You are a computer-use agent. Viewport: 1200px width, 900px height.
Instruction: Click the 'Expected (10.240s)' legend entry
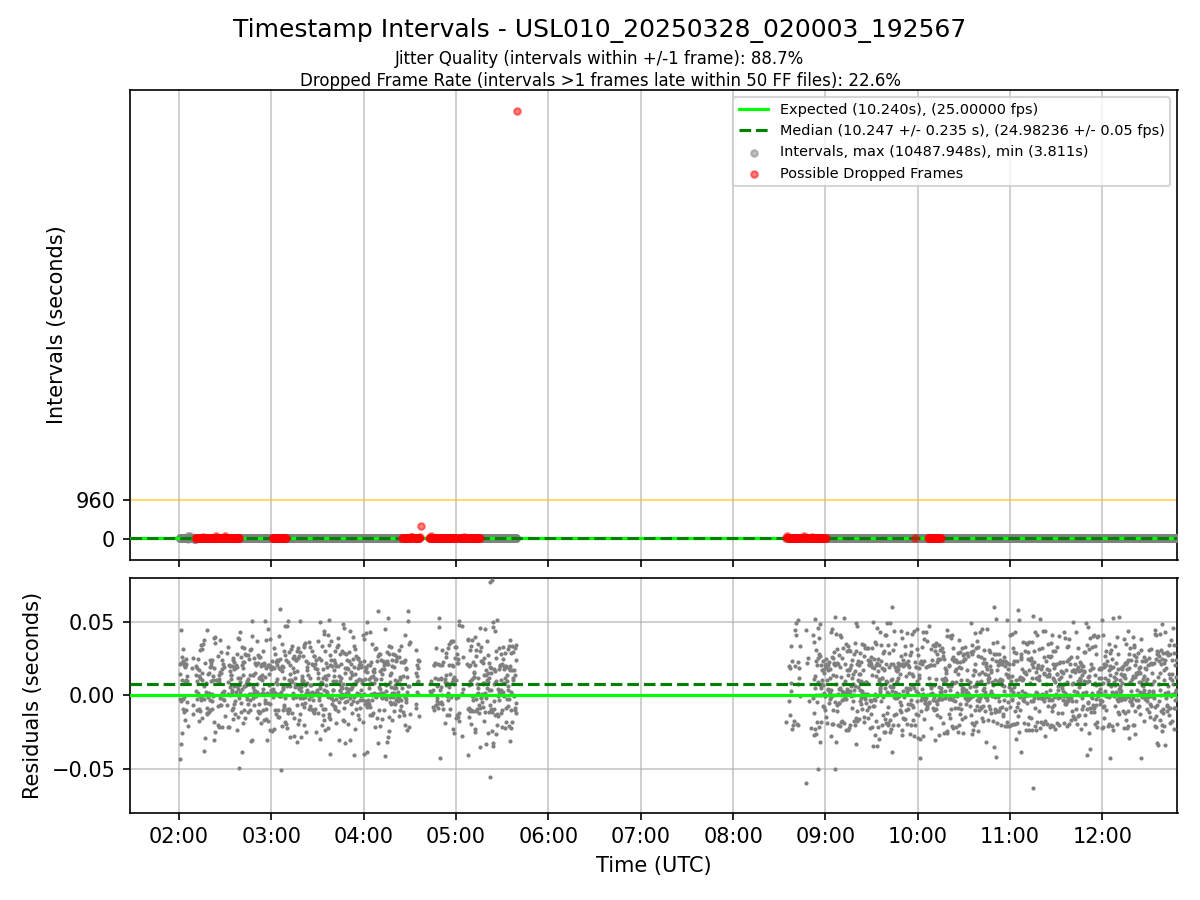909,109
